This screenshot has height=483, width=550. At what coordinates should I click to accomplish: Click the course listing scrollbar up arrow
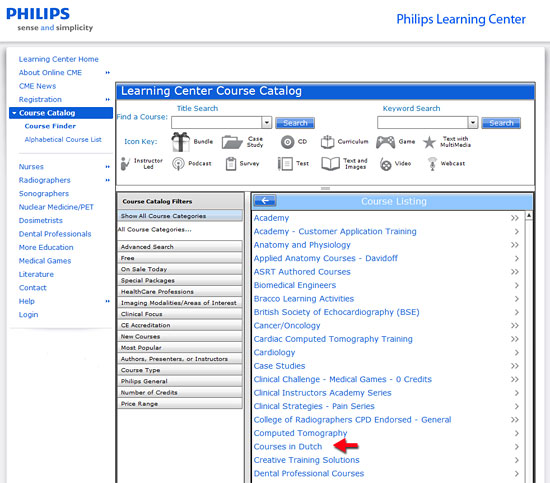[x=529, y=215]
